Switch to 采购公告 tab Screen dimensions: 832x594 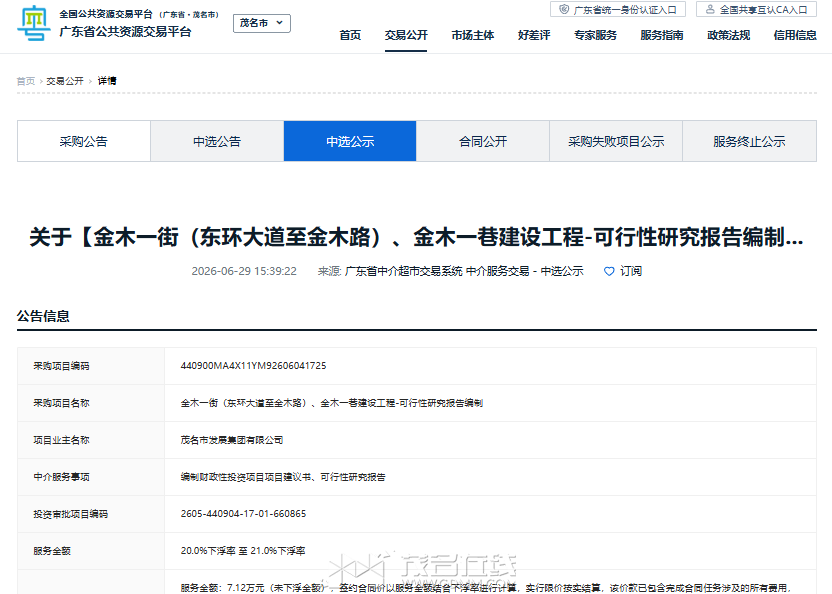tap(84, 141)
